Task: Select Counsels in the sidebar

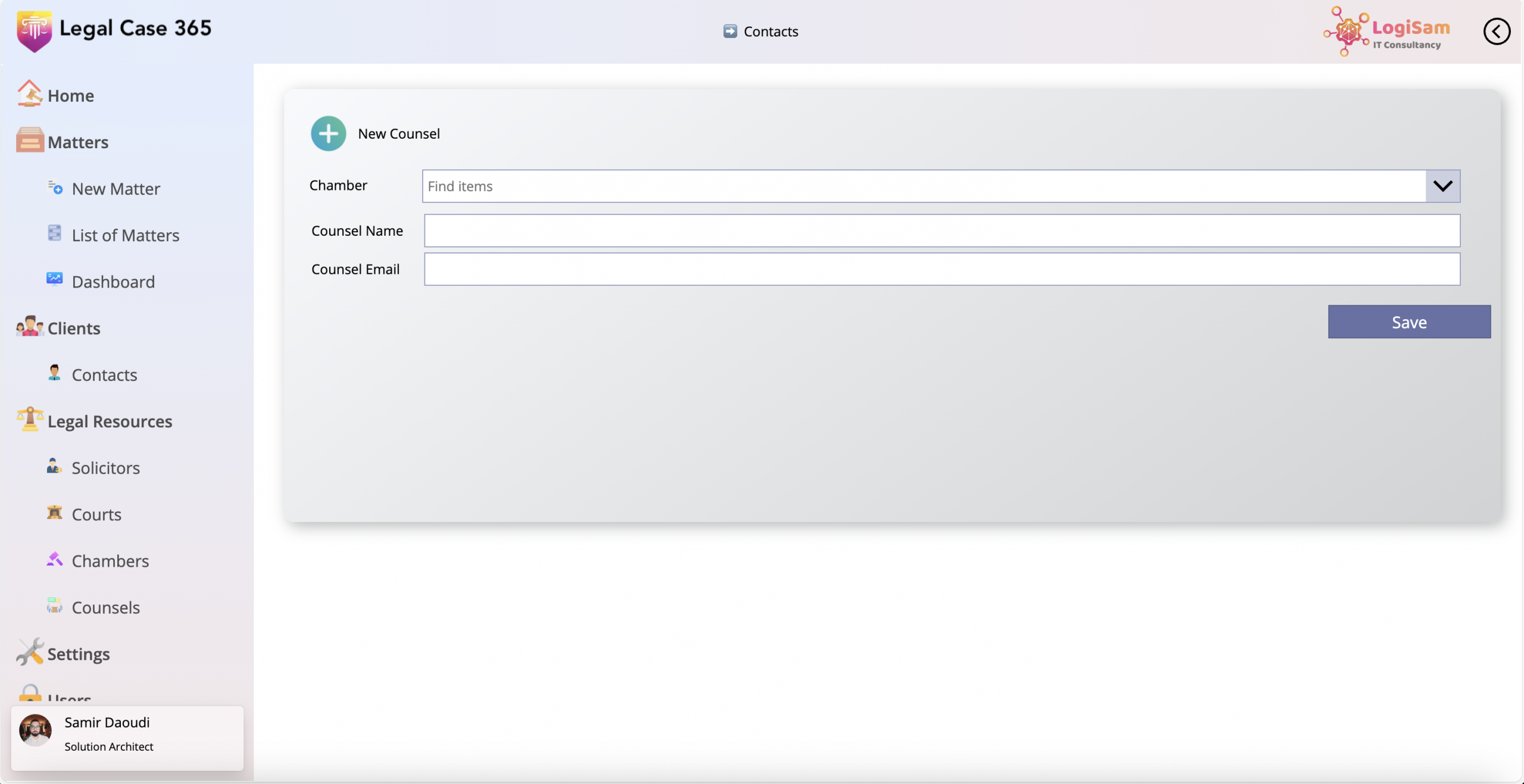Action: 105,607
